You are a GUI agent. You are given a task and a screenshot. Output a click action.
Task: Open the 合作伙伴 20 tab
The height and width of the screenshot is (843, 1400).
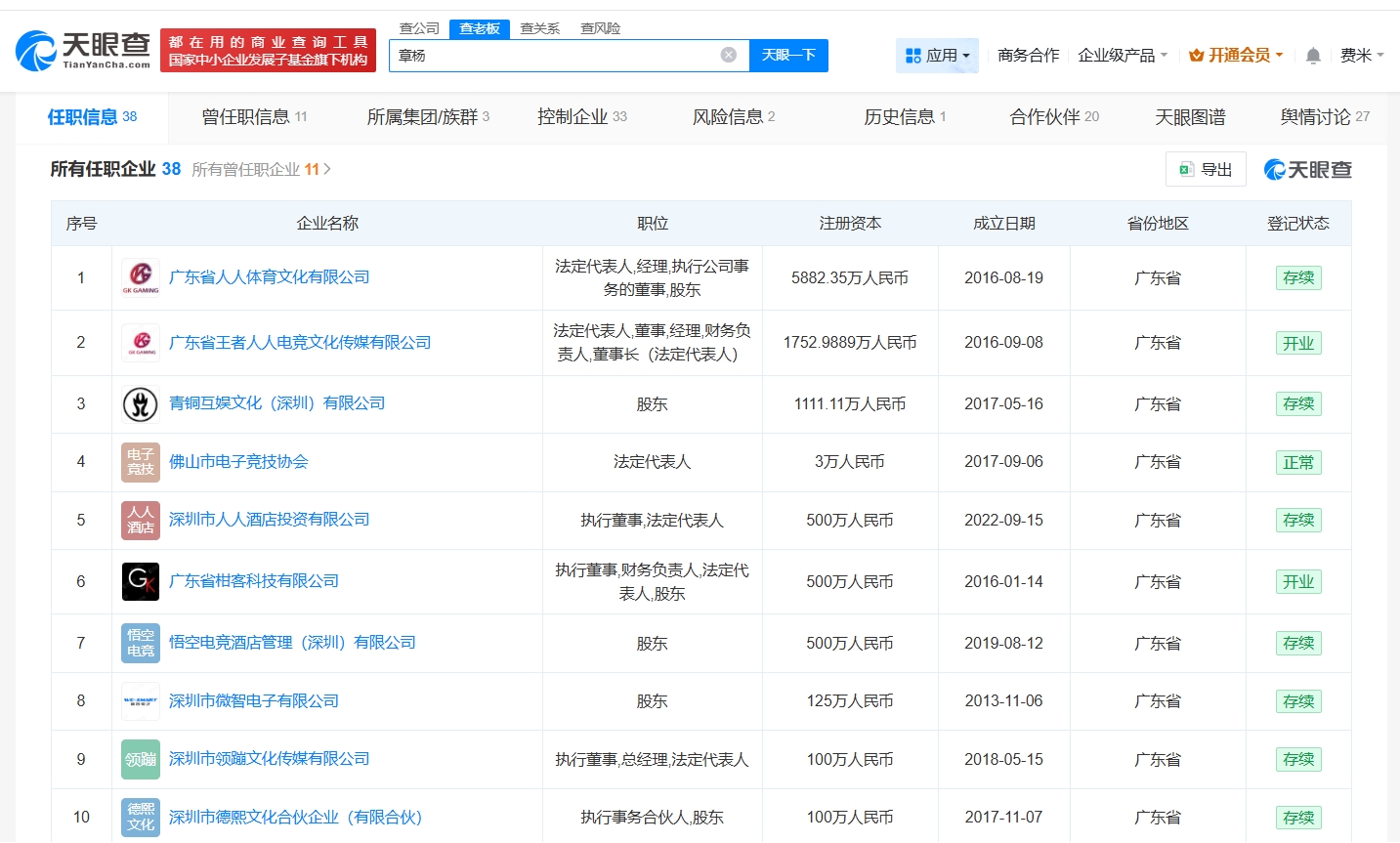[1054, 117]
